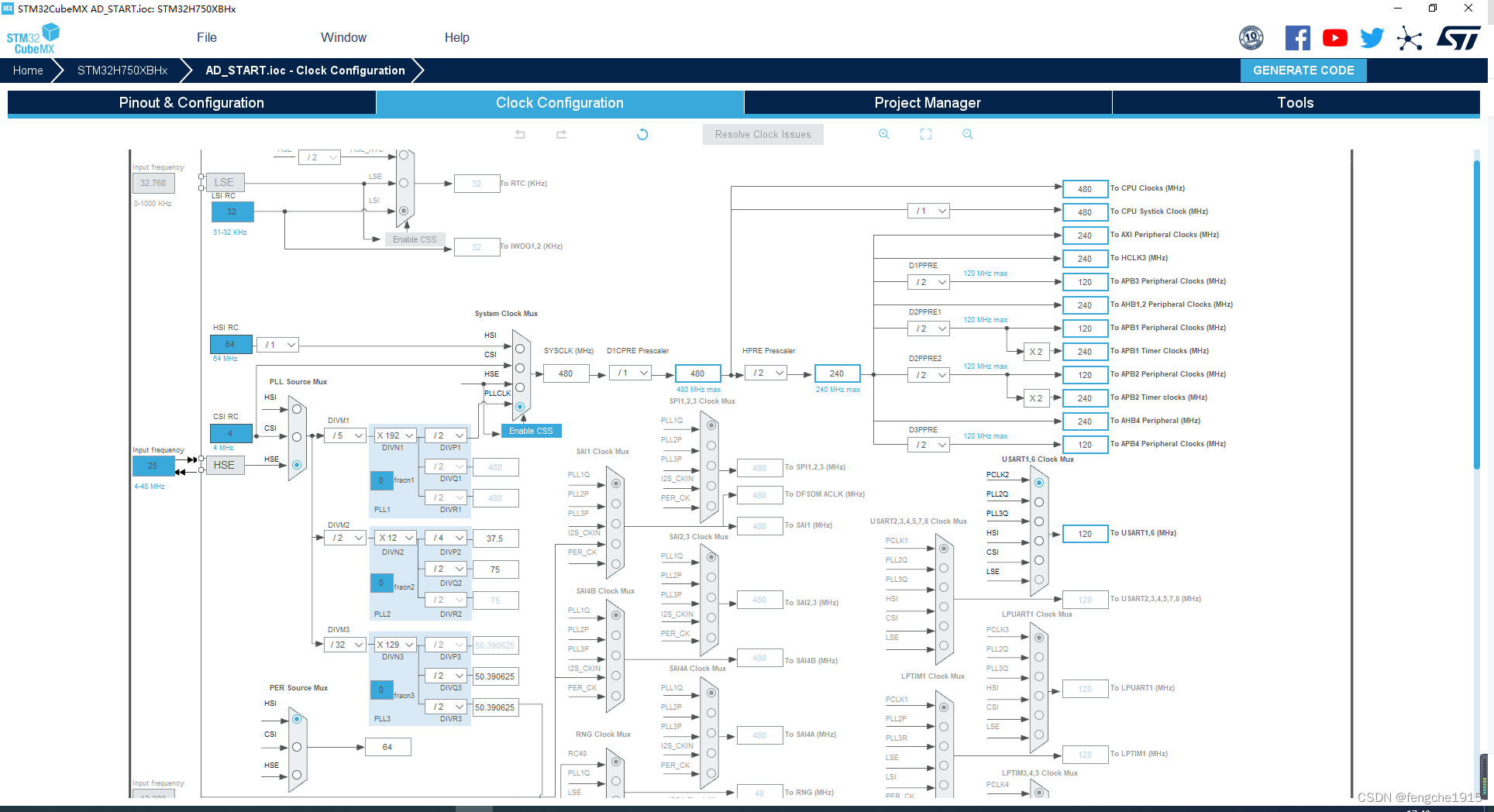Open the D1CPRE Prescaler dropdown

pyautogui.click(x=630, y=373)
